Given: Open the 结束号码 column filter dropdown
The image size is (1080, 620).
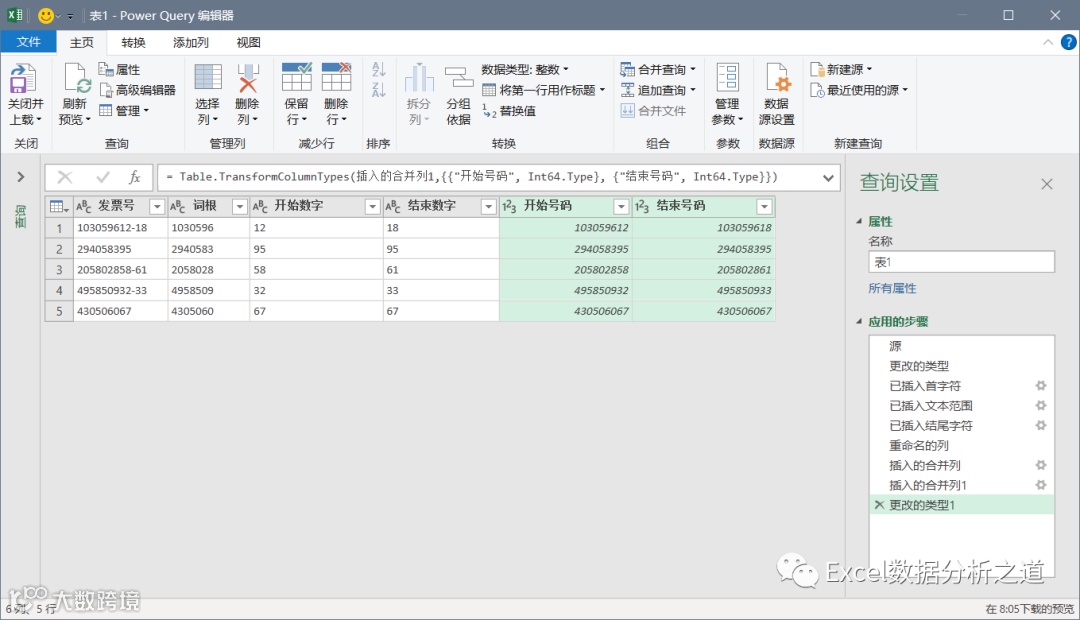Looking at the screenshot, I should click(764, 207).
